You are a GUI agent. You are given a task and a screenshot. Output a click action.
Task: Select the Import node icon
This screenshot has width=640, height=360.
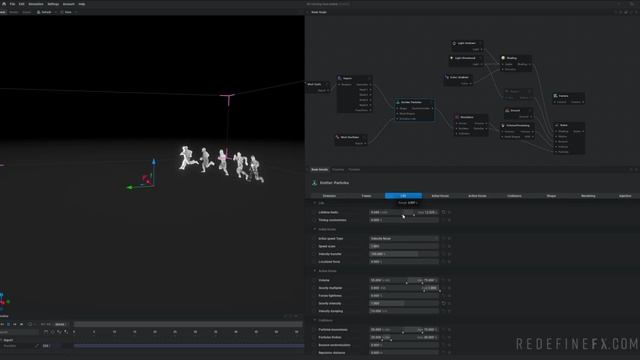(x=340, y=78)
